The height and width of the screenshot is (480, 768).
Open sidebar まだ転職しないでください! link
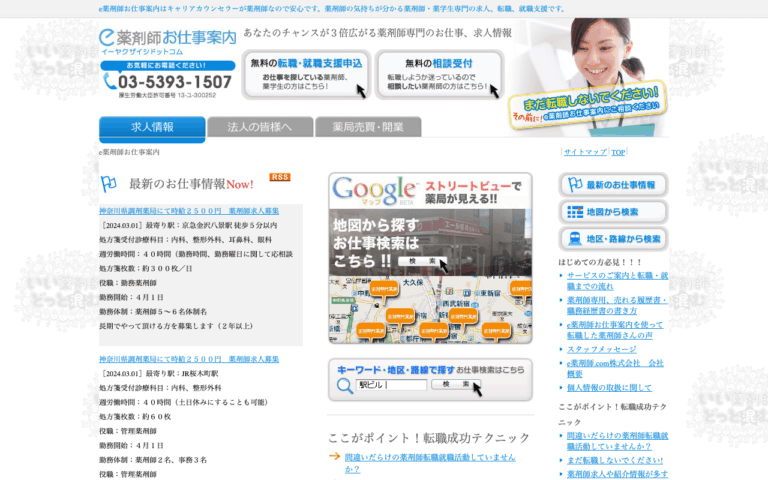coord(615,460)
